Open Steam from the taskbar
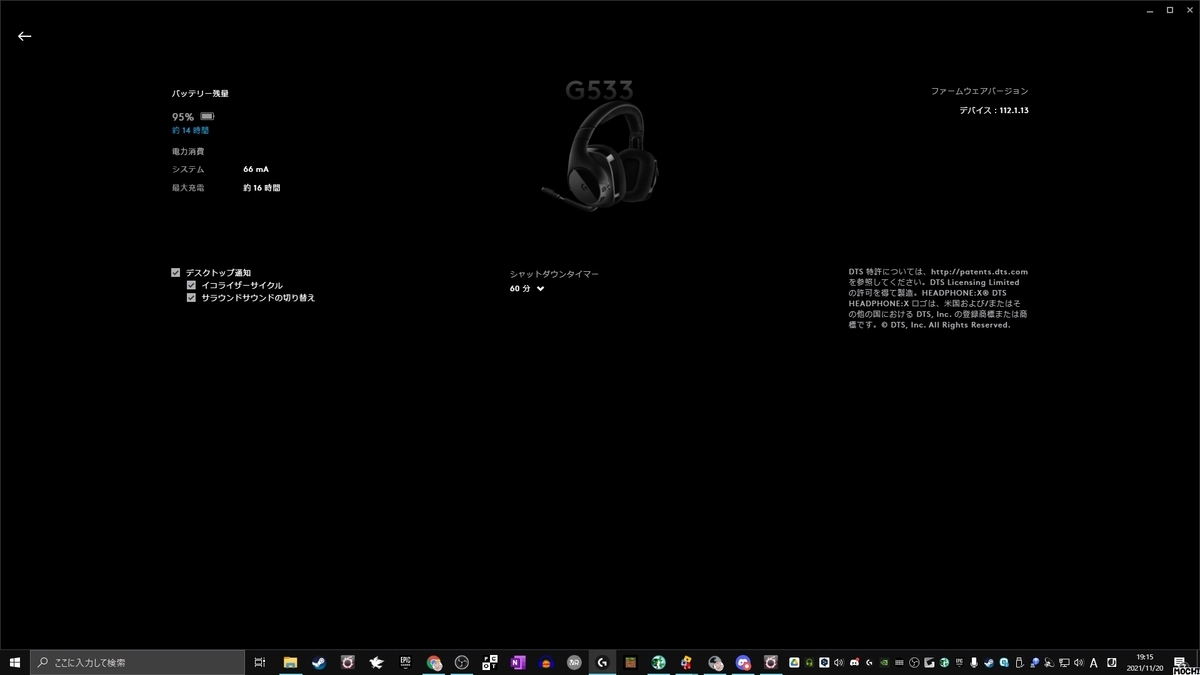Image resolution: width=1200 pixels, height=675 pixels. coord(319,661)
